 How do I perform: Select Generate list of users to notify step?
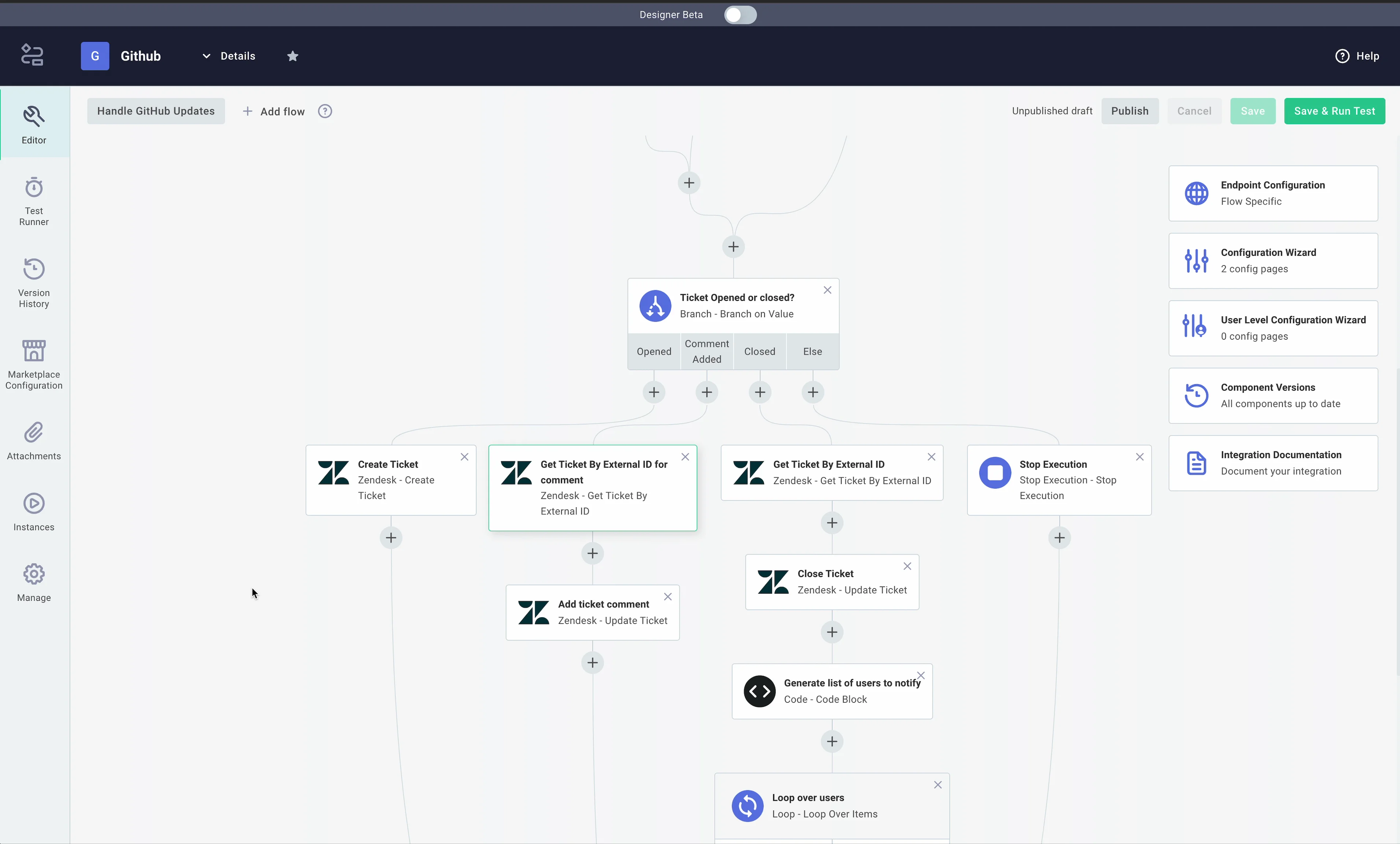click(832, 691)
